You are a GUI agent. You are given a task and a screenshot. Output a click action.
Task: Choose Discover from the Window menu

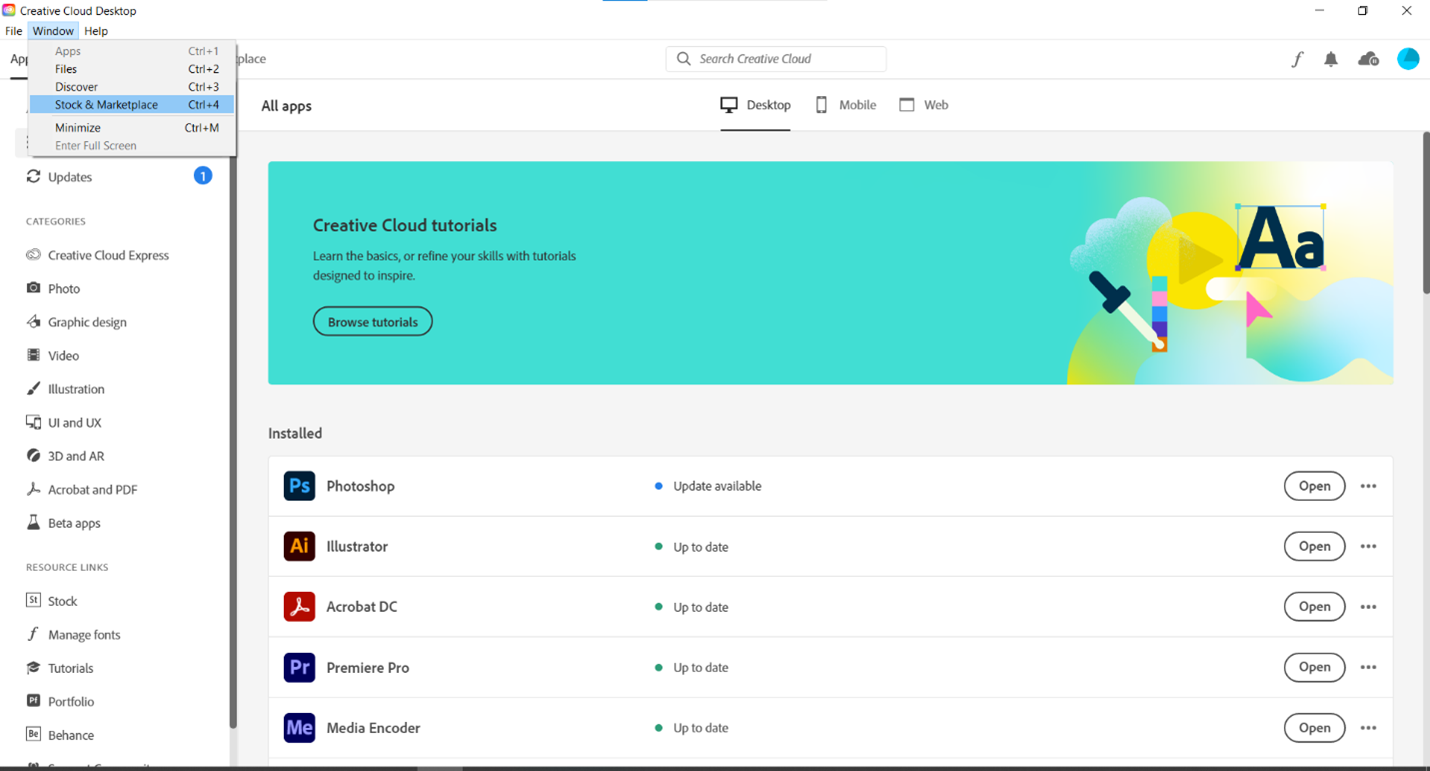point(132,87)
